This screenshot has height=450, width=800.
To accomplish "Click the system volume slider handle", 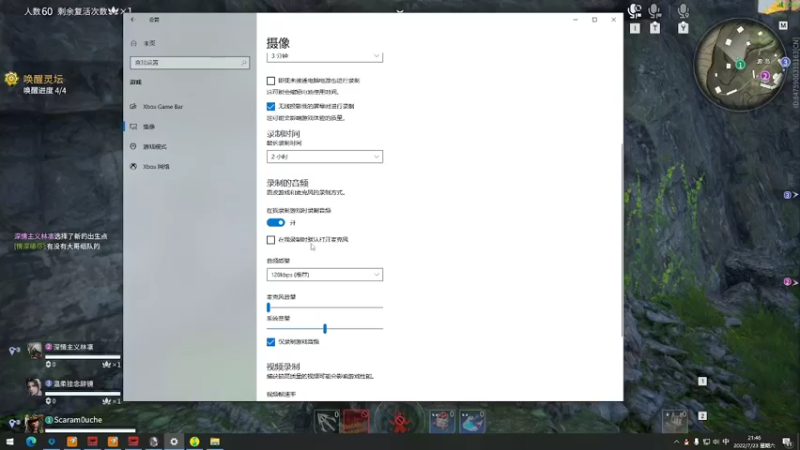I will pos(325,329).
